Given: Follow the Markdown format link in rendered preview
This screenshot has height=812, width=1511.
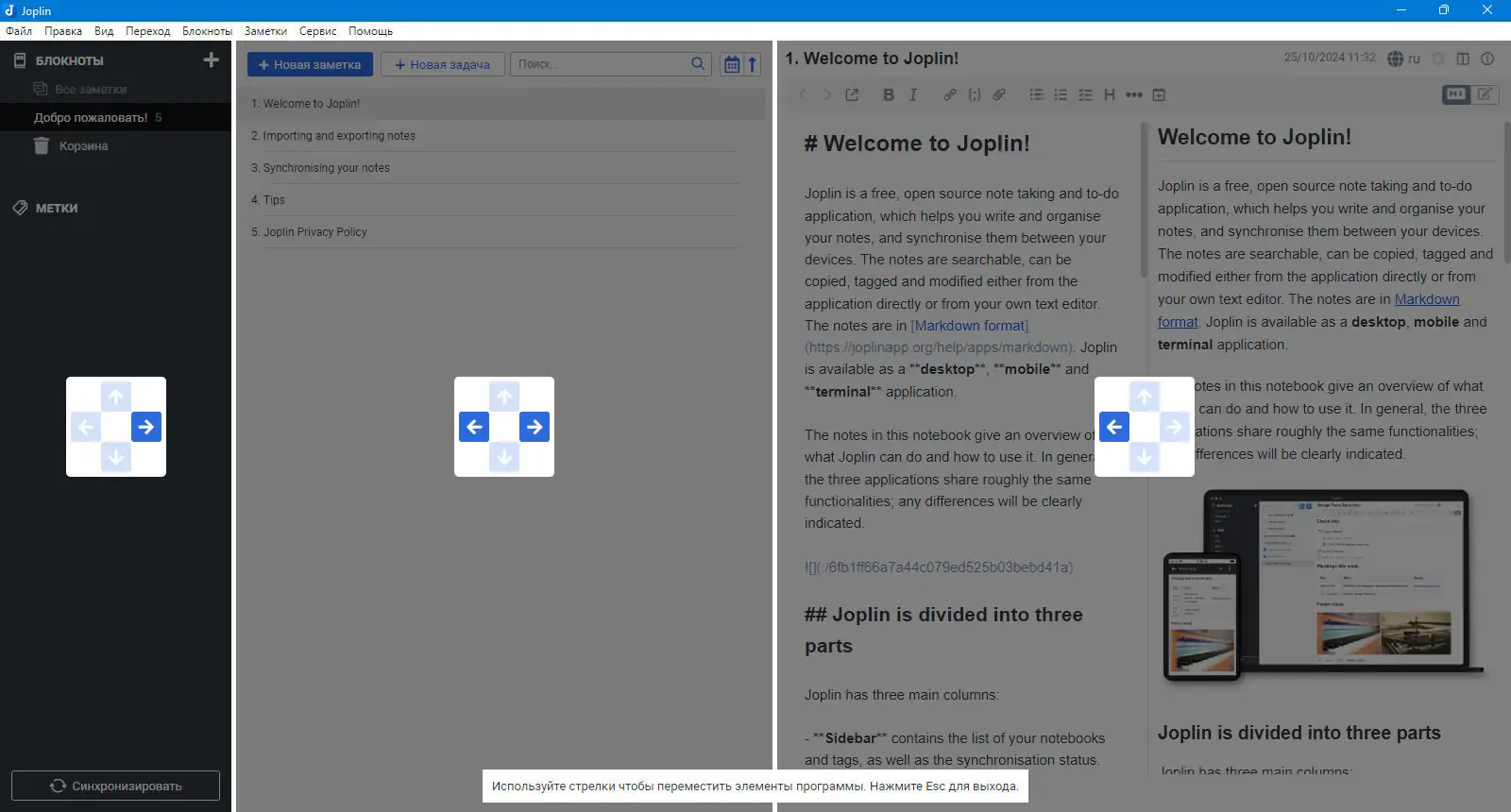Looking at the screenshot, I should coord(1427,299).
